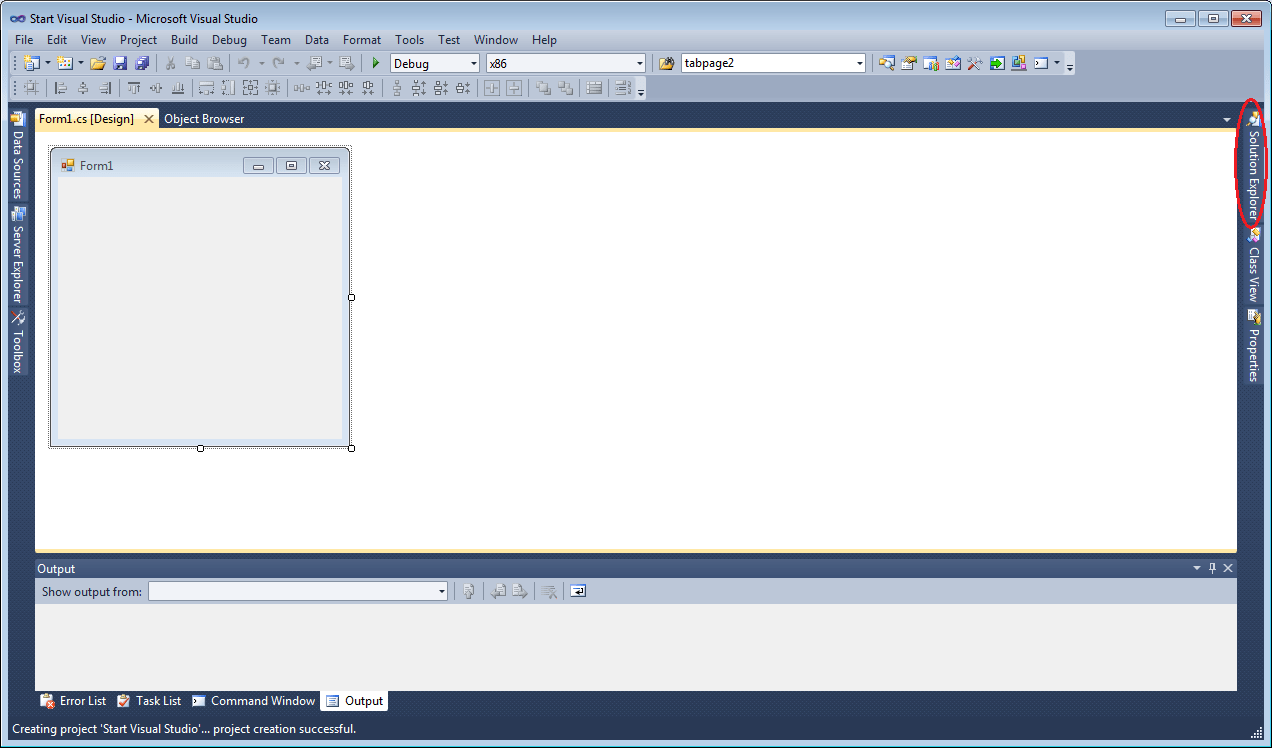Close the Output panel
1272x748 pixels.
tap(1228, 568)
